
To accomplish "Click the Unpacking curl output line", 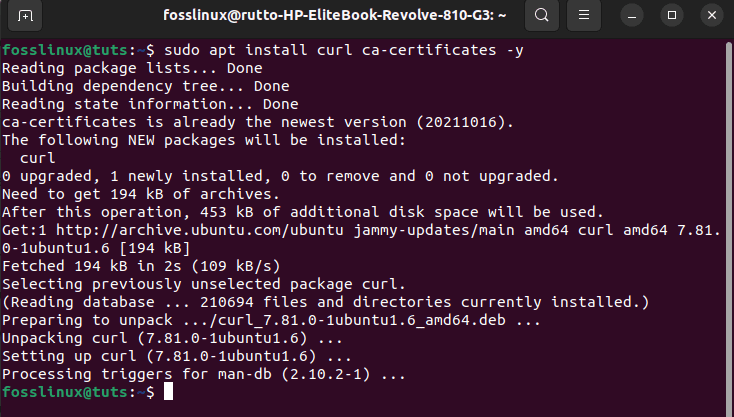I will click(x=172, y=338).
